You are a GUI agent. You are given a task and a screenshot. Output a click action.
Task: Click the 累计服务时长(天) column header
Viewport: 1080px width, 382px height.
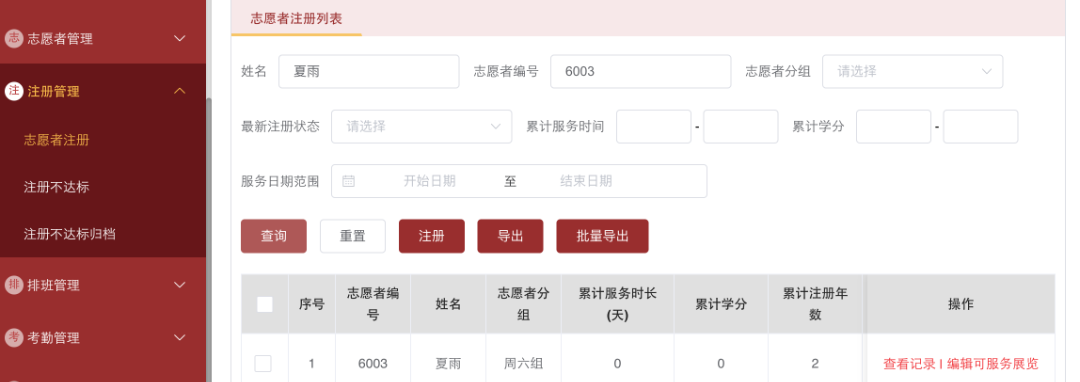point(617,304)
